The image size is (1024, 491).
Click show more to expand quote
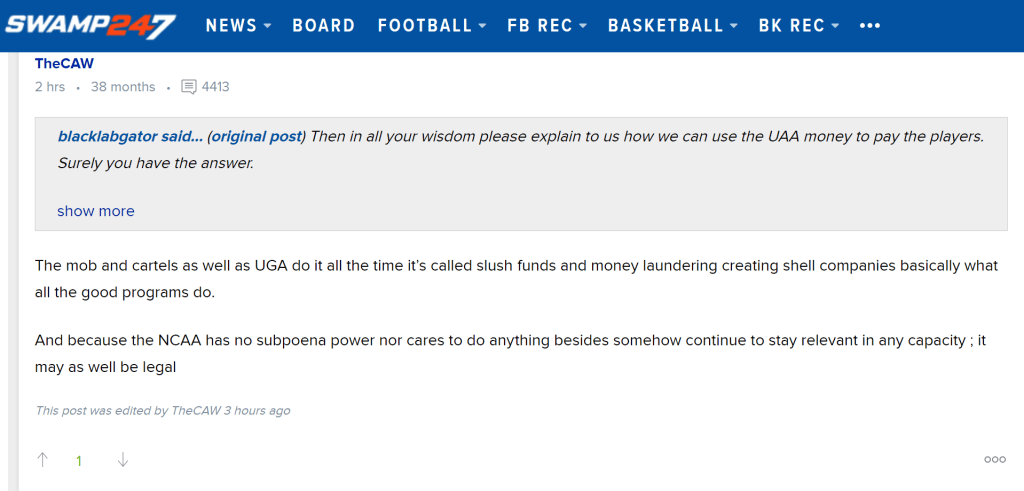click(x=95, y=211)
